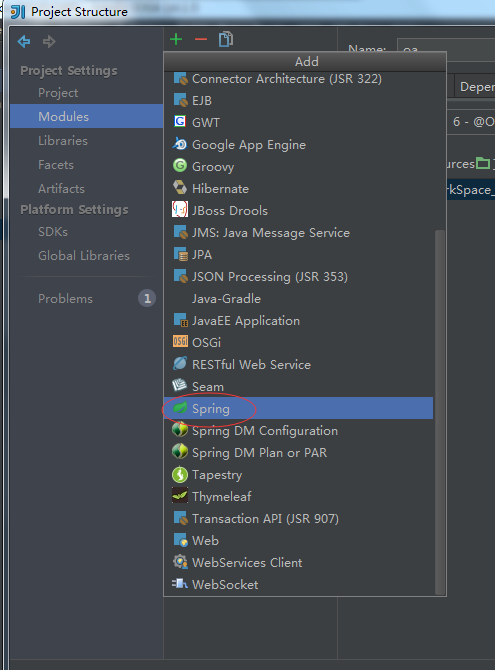
Task: Click the IntelliJ logo in title bar
Action: click(x=18, y=12)
